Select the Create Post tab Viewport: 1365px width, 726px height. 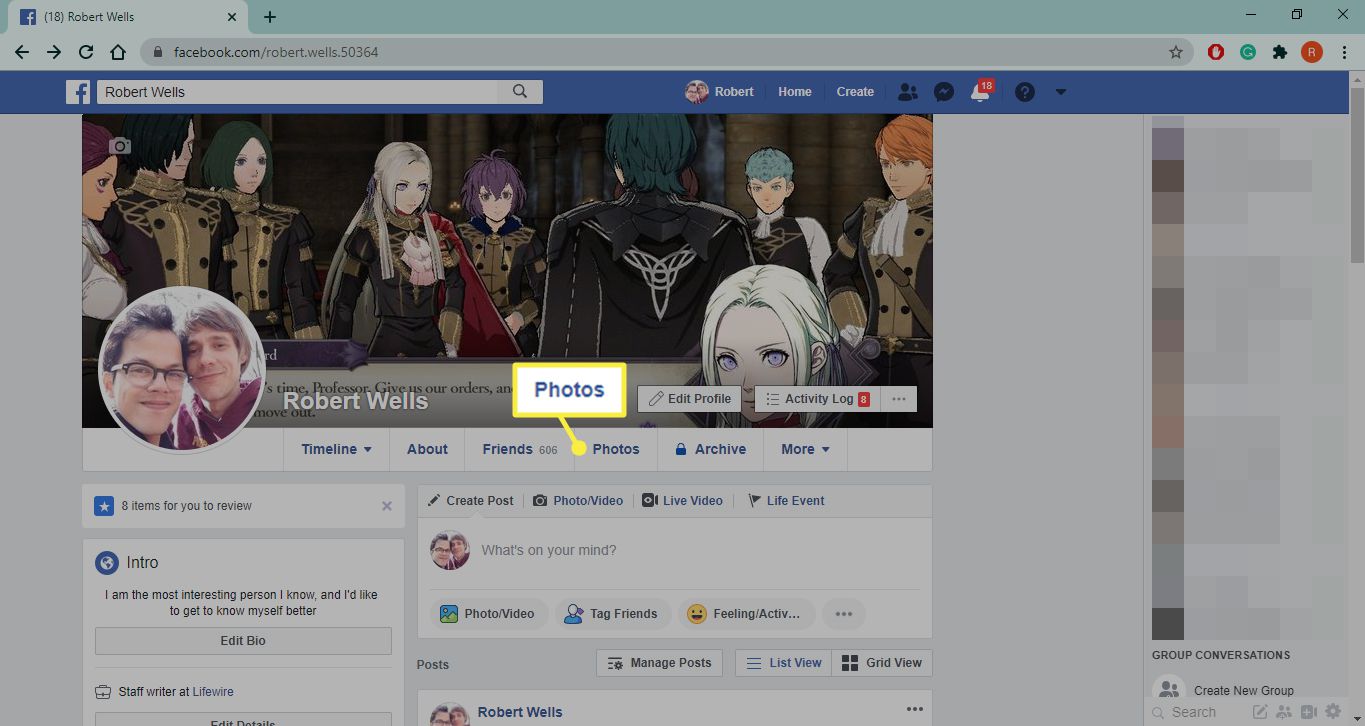point(471,501)
